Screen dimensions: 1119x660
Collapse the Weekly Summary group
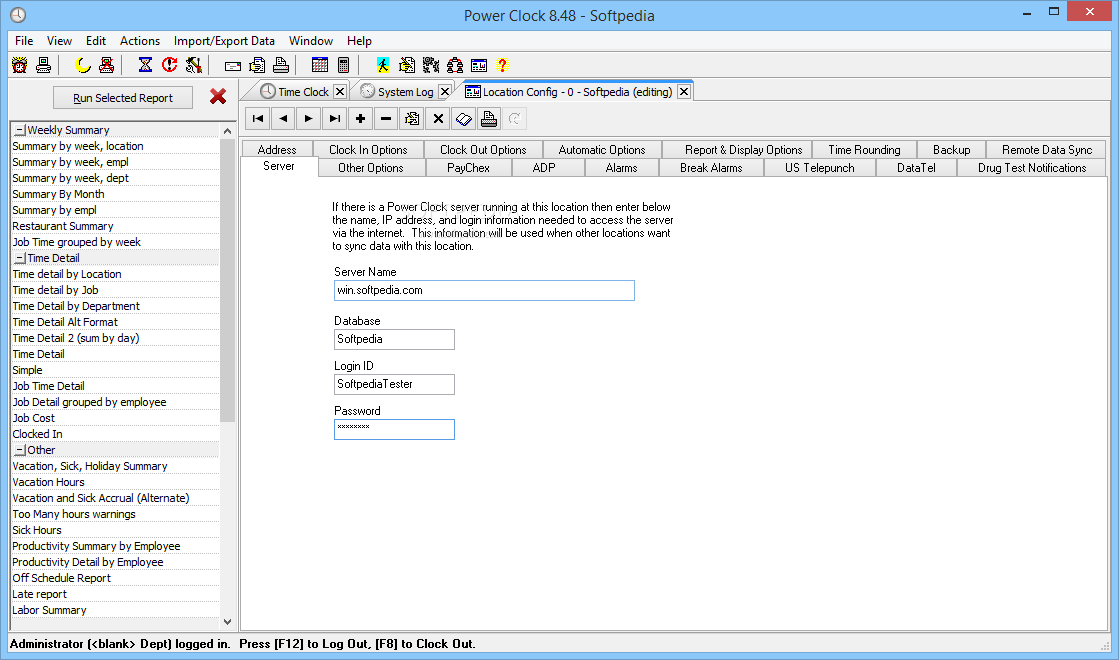20,131
